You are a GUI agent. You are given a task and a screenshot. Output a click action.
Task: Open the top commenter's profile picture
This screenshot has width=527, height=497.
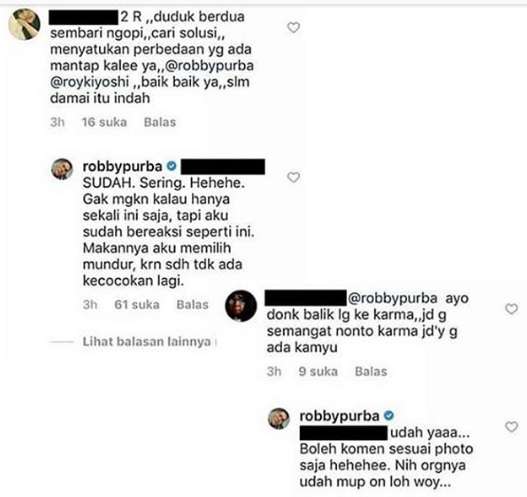point(25,24)
